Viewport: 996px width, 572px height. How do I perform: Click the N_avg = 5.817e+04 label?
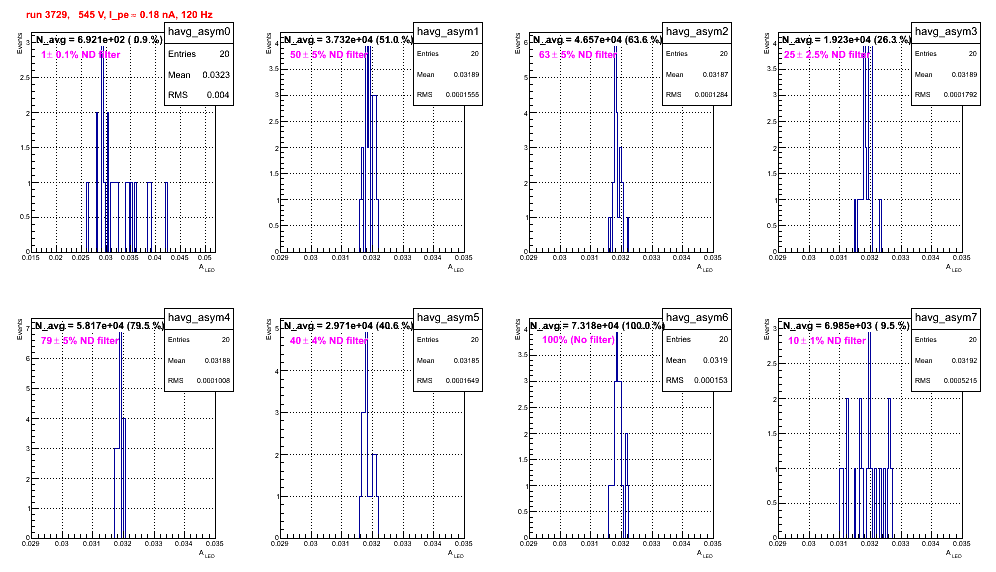pos(99,325)
